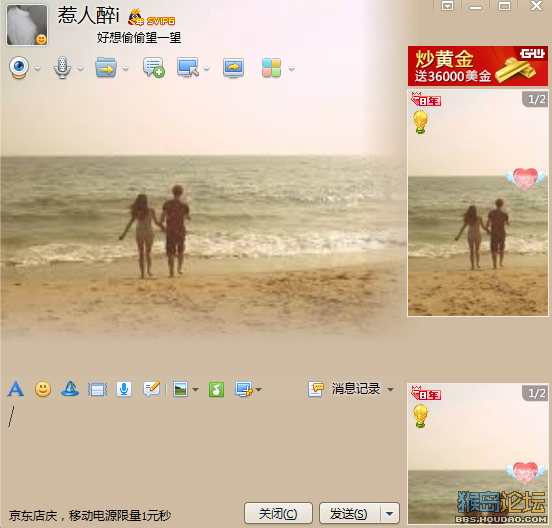Click the SVIP6 membership badge
Image resolution: width=552 pixels, height=528 pixels.
(161, 21)
